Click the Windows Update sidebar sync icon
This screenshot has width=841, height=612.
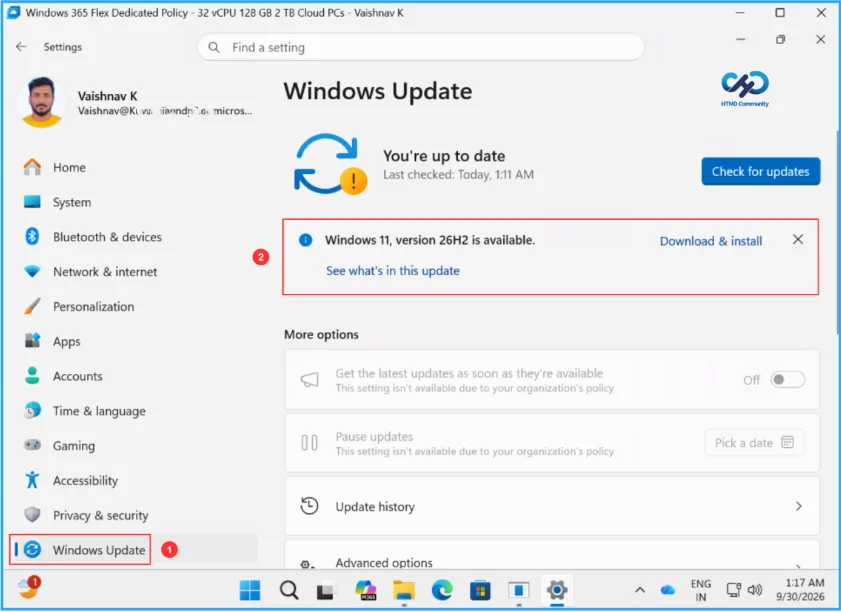32,550
